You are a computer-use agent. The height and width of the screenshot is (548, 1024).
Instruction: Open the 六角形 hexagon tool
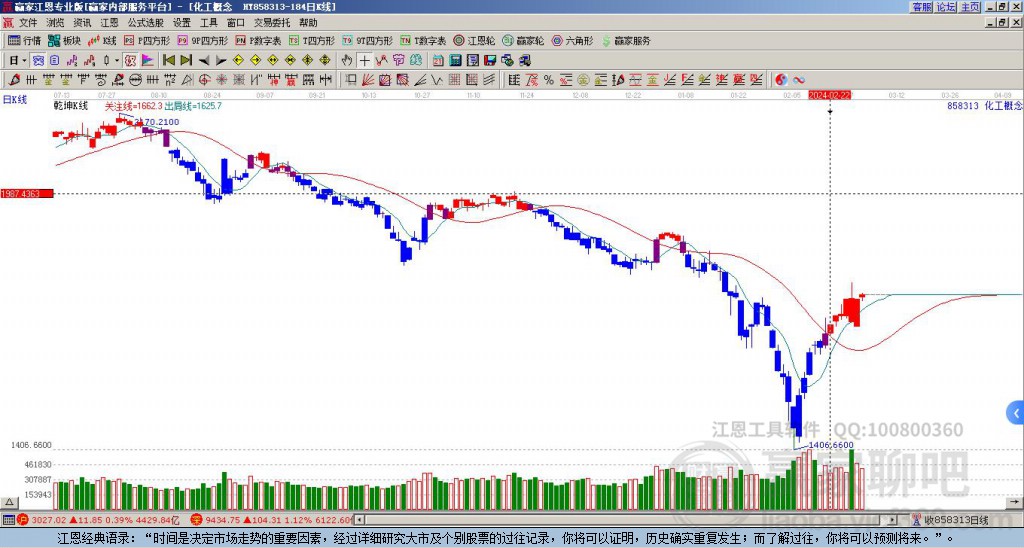pos(573,40)
